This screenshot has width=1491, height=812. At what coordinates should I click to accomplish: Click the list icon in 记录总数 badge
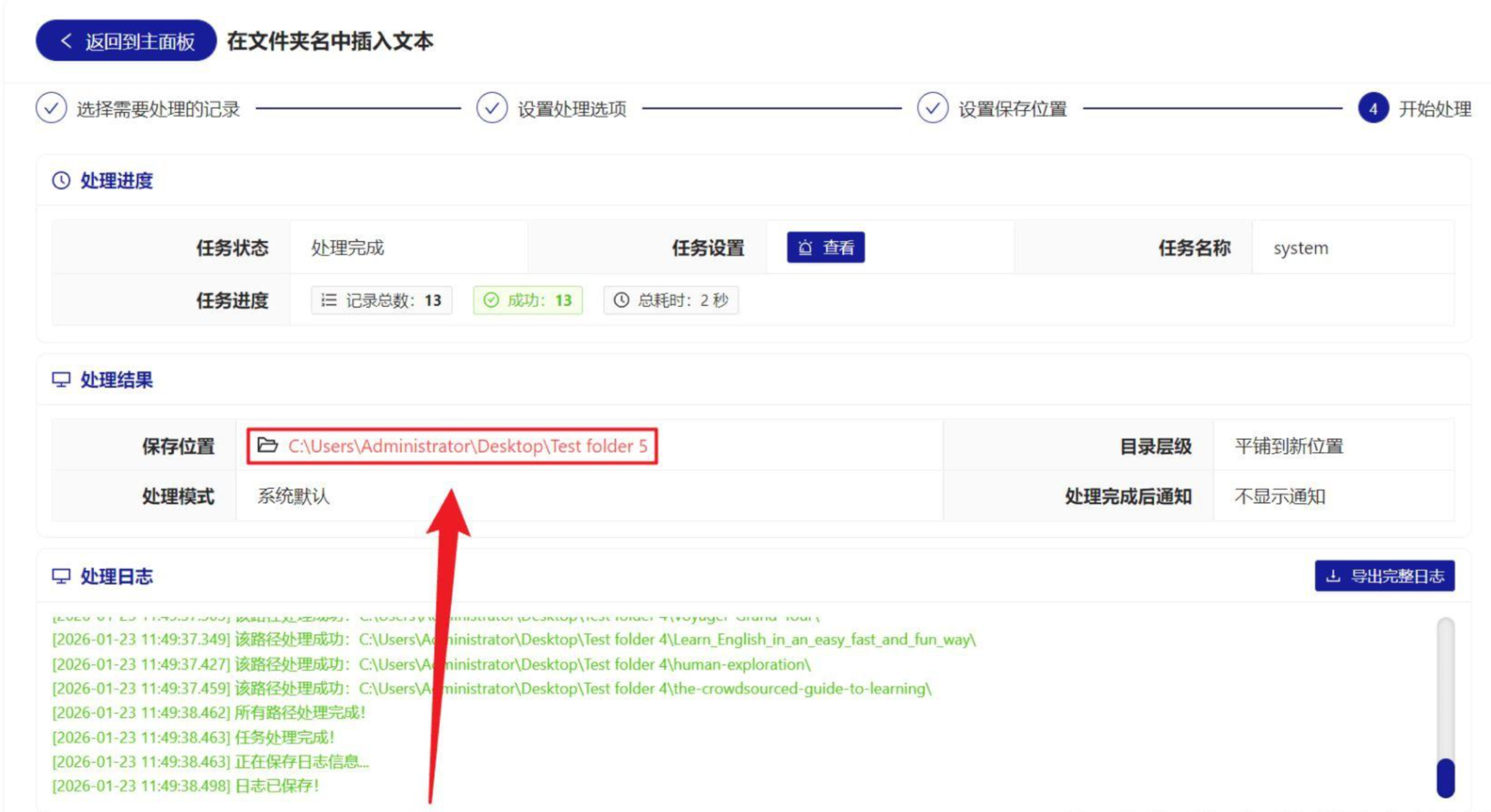tap(328, 300)
